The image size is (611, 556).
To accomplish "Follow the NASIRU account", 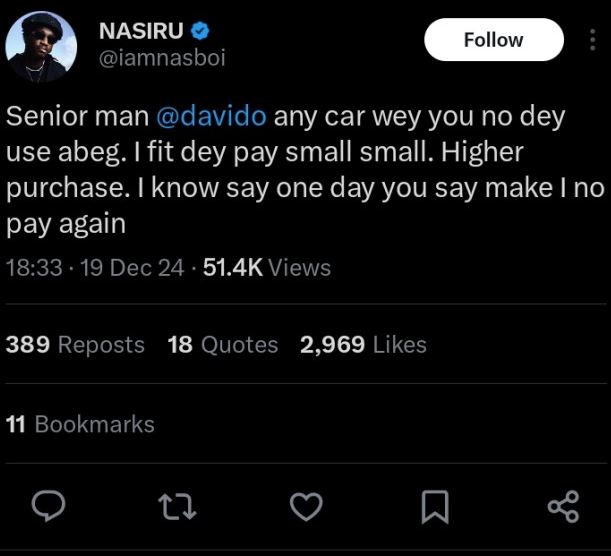I will (493, 40).
